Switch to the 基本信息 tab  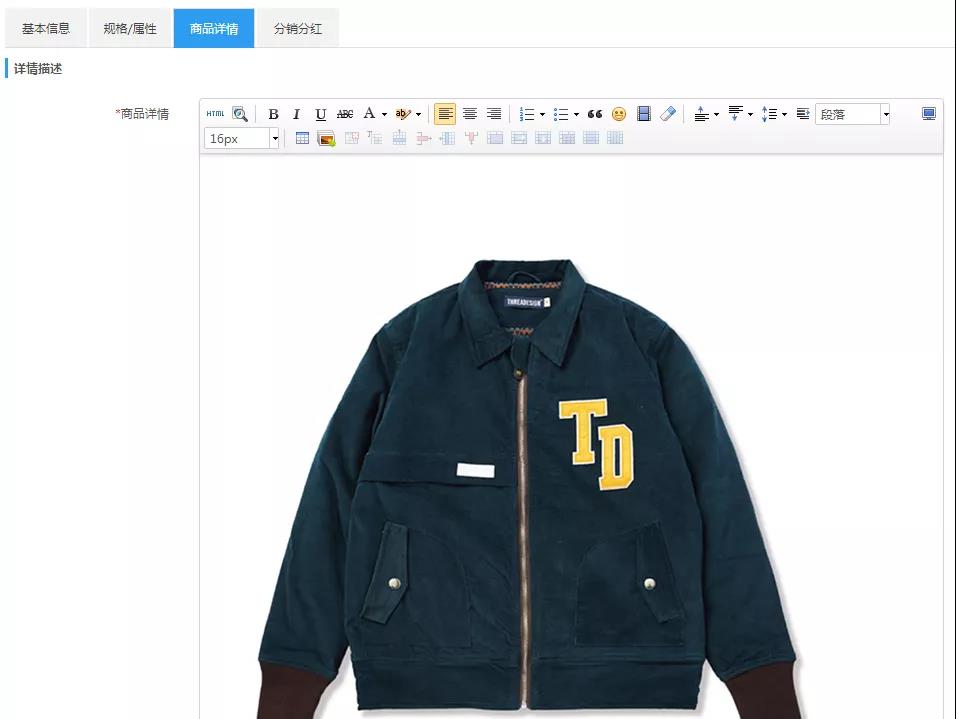coord(46,28)
